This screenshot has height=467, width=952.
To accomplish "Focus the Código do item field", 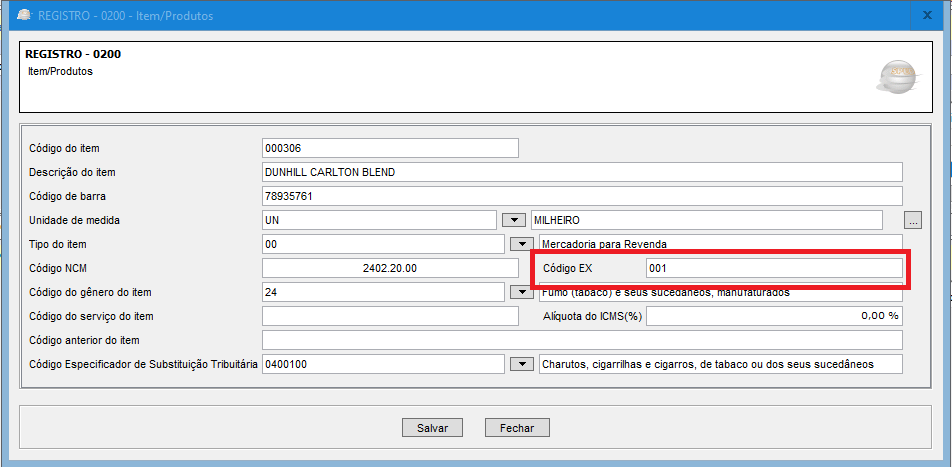I will pos(390,148).
